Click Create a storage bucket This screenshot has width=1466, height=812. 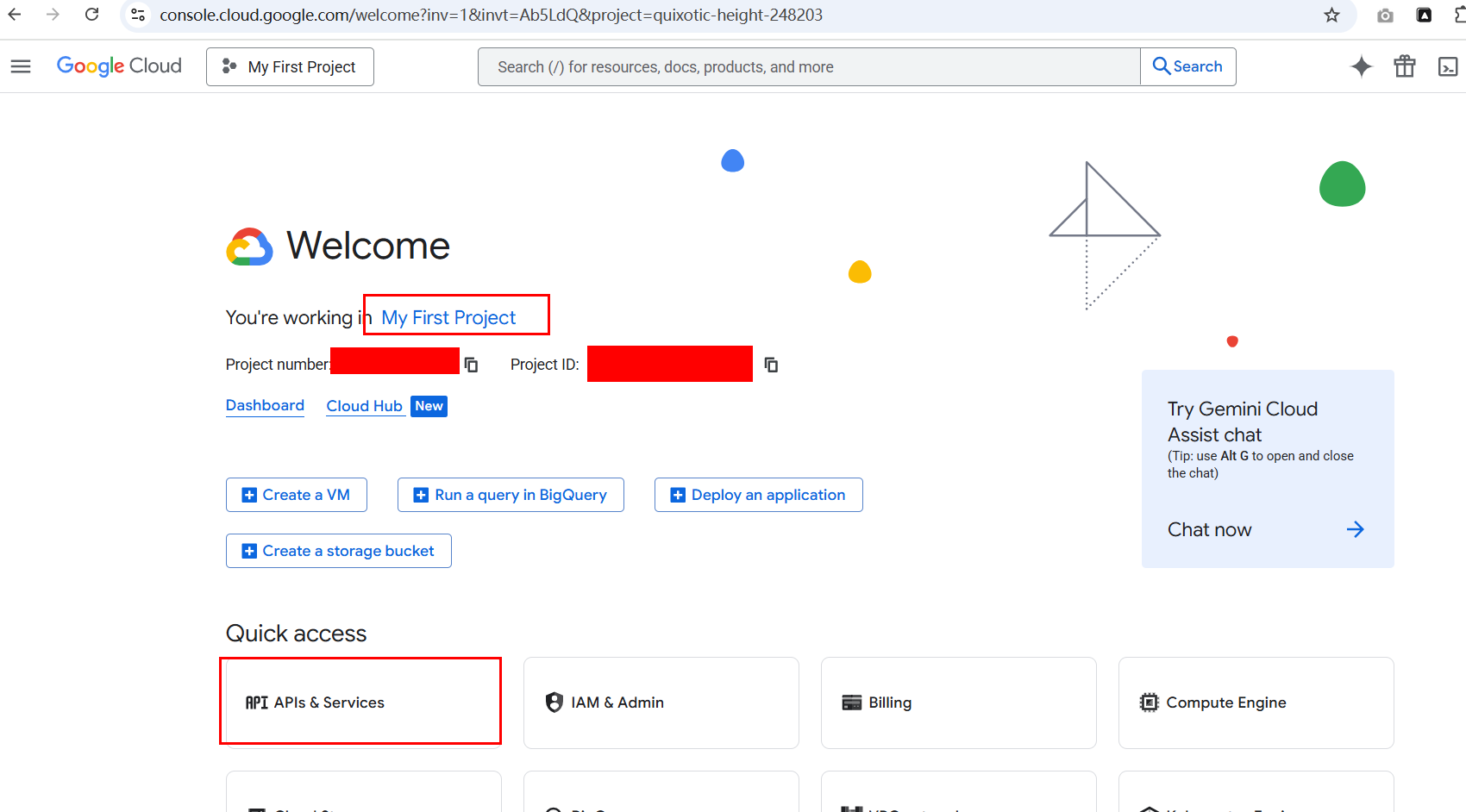pos(339,551)
